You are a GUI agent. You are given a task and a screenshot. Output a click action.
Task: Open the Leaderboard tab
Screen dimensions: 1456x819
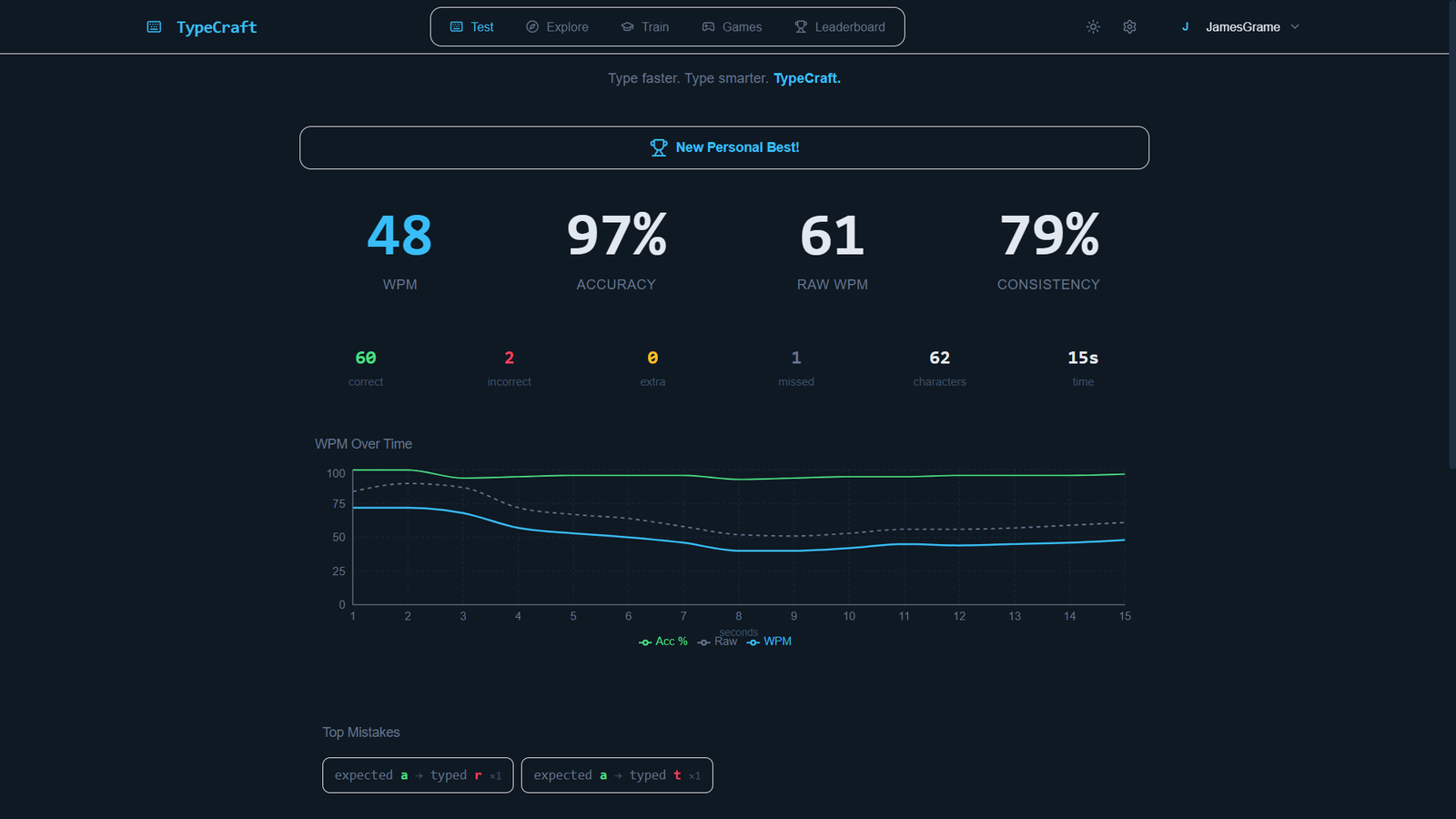[839, 27]
